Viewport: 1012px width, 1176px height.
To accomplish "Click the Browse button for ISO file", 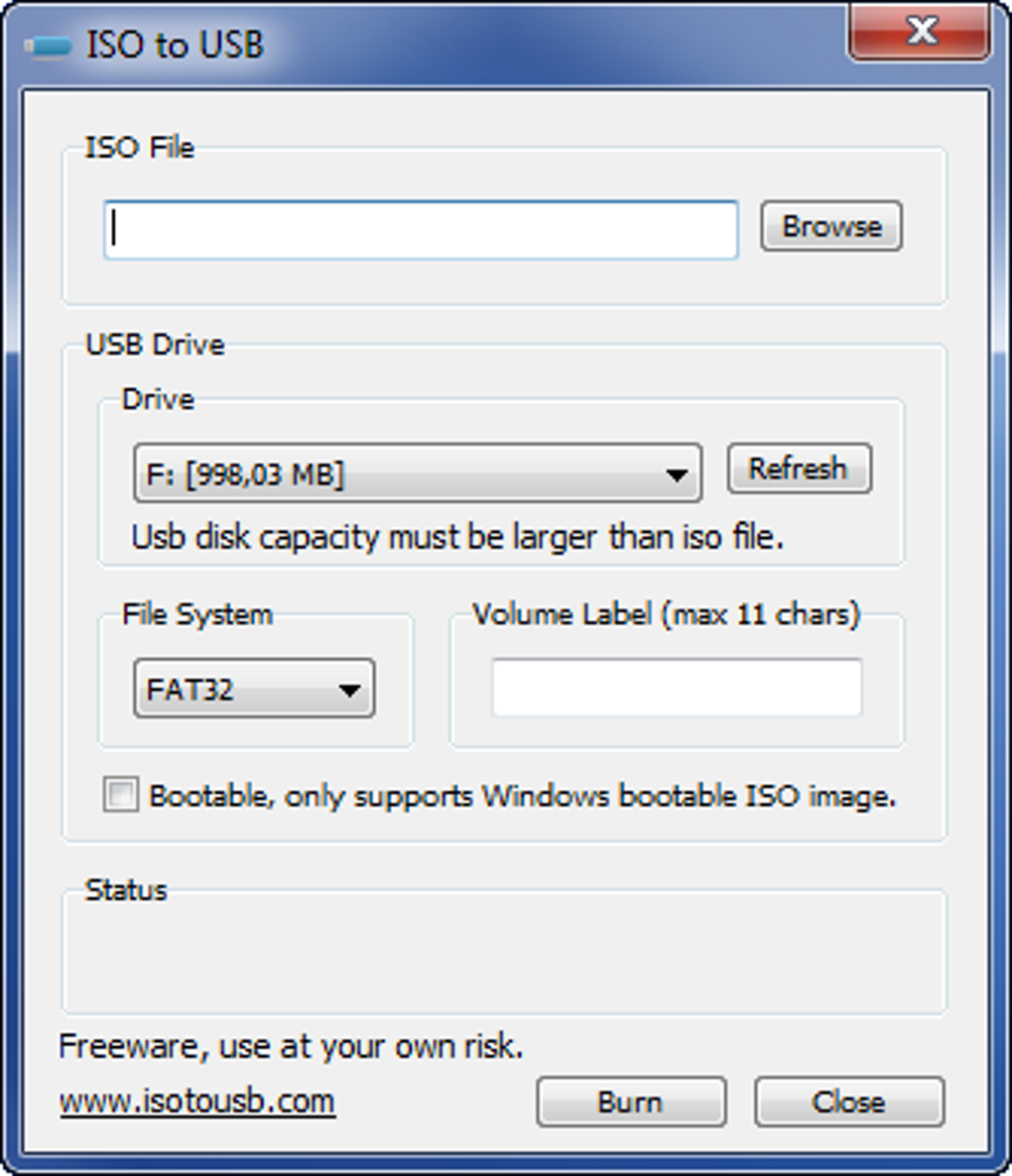I will 831,226.
